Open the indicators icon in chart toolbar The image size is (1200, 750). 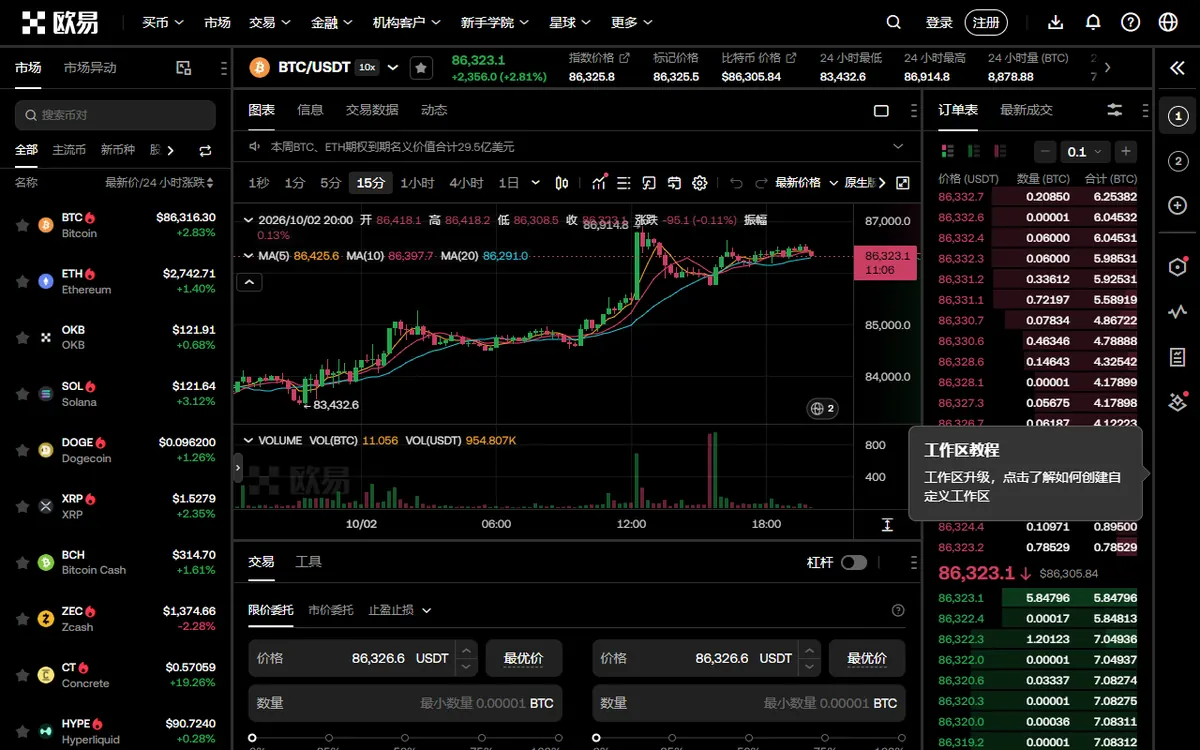599,183
